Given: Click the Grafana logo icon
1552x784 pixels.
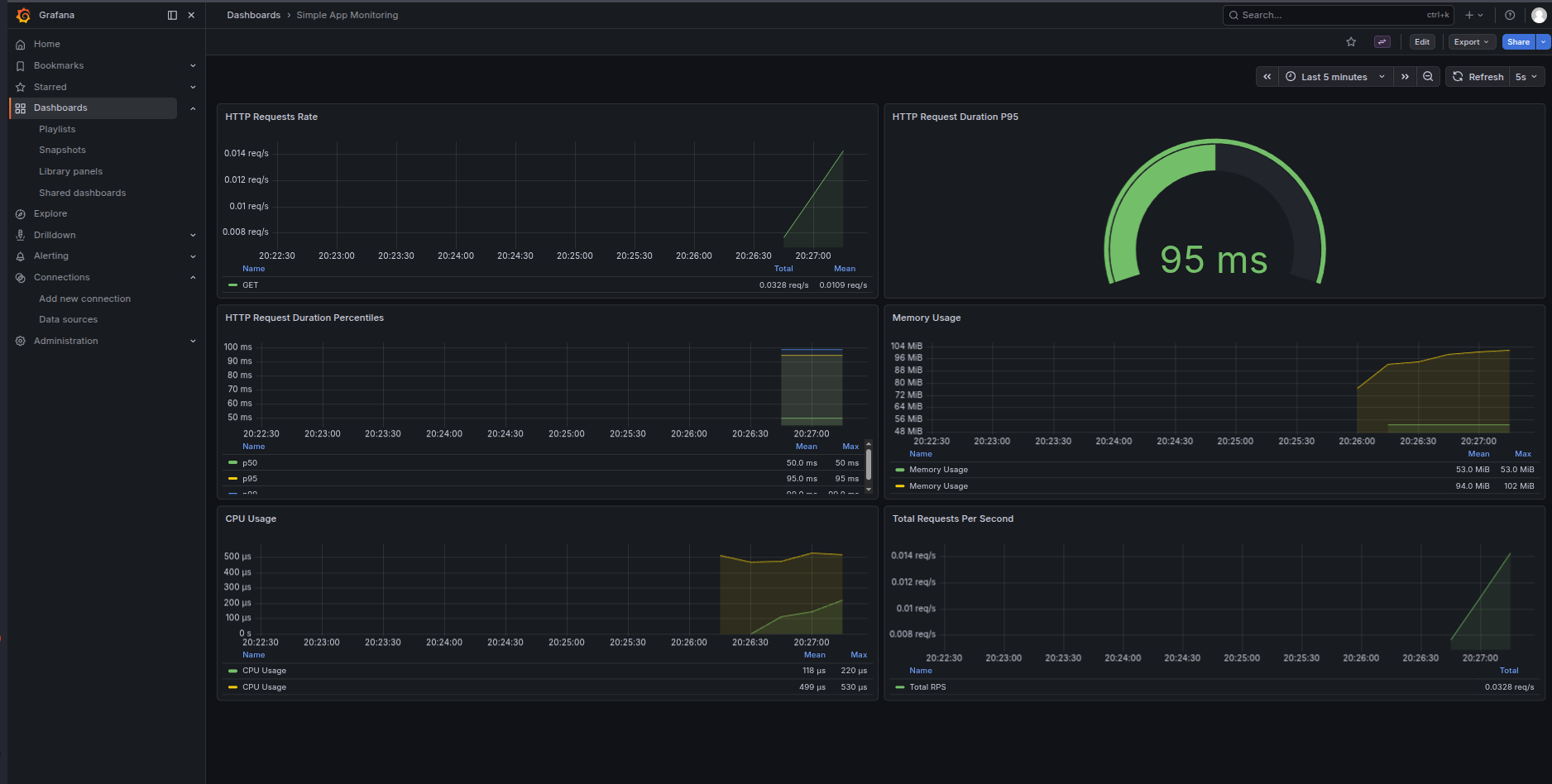Looking at the screenshot, I should coord(23,15).
